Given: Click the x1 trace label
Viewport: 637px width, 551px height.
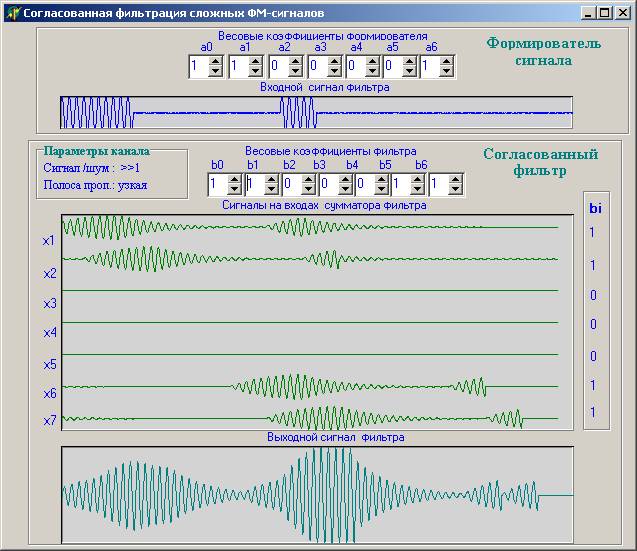Looking at the screenshot, I should (x=48, y=241).
